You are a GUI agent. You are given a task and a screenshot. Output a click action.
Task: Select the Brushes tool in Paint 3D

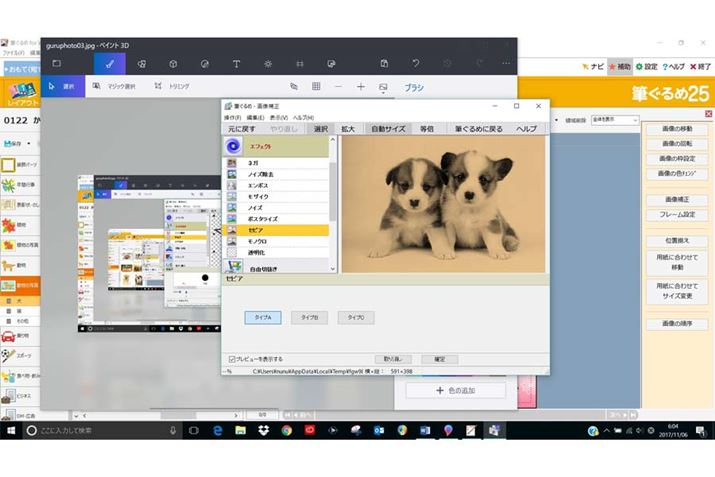click(x=110, y=63)
